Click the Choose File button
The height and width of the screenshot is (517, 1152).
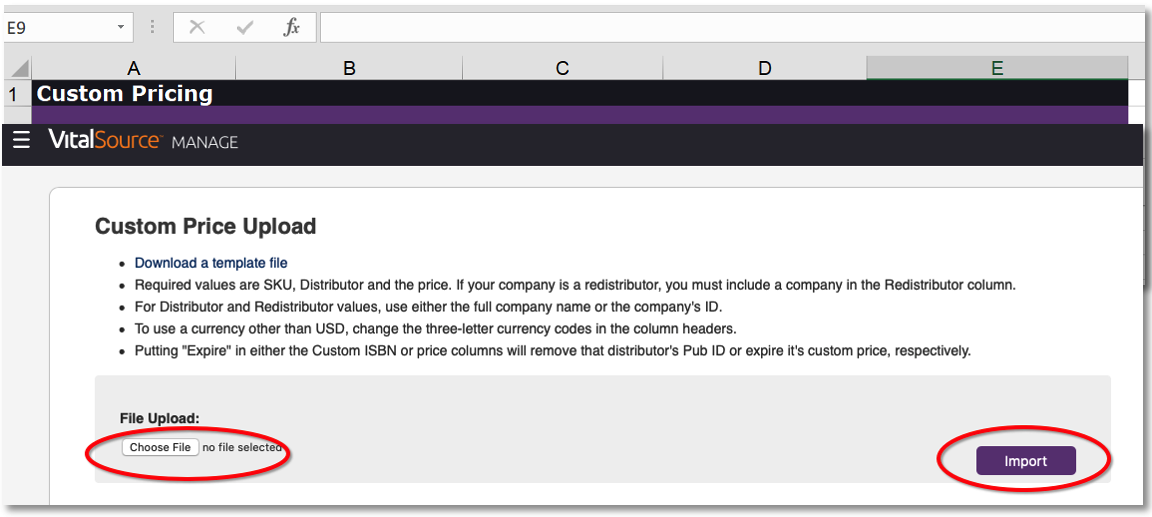160,447
